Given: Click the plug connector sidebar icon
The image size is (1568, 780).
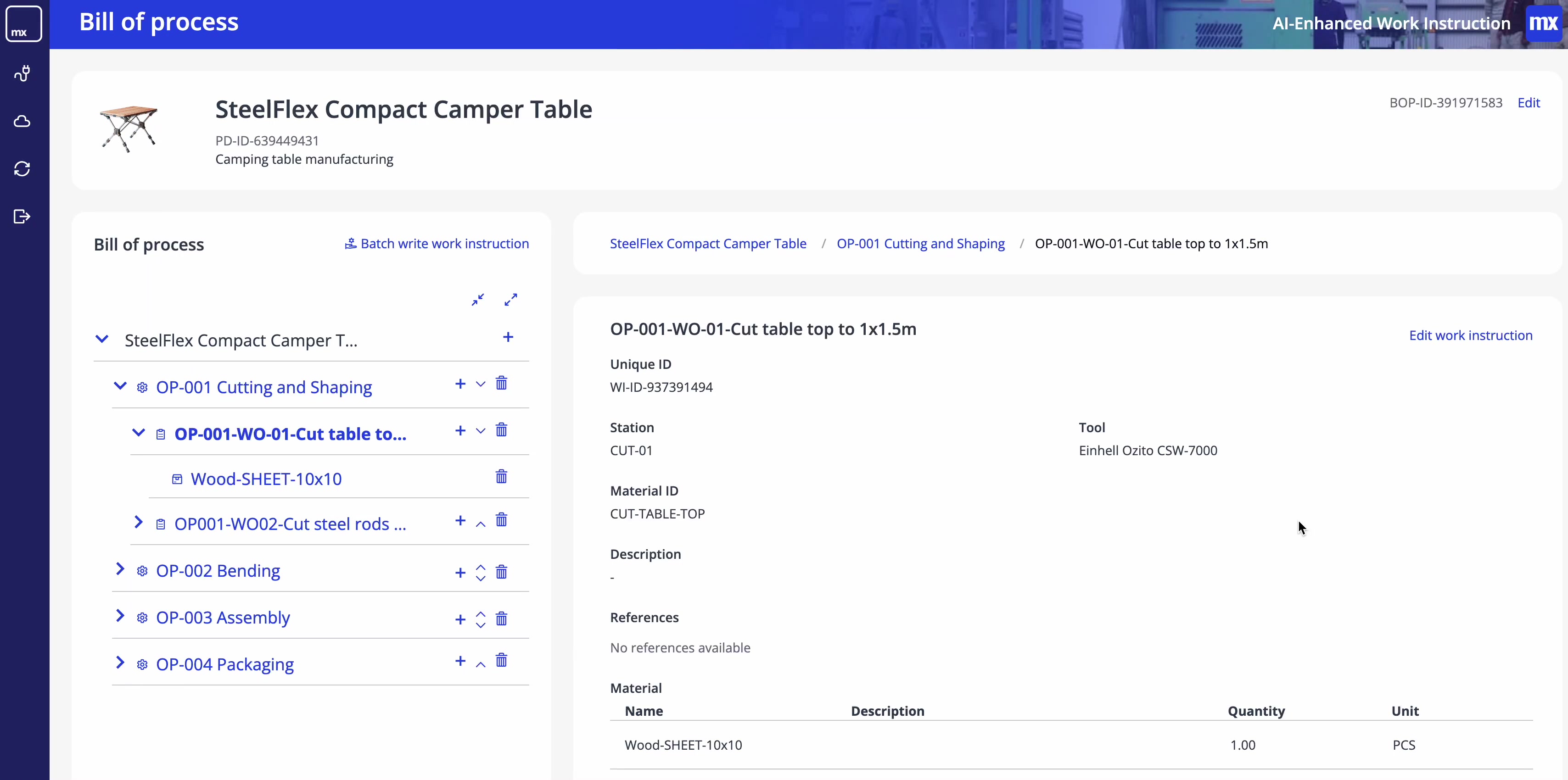Looking at the screenshot, I should tap(22, 73).
